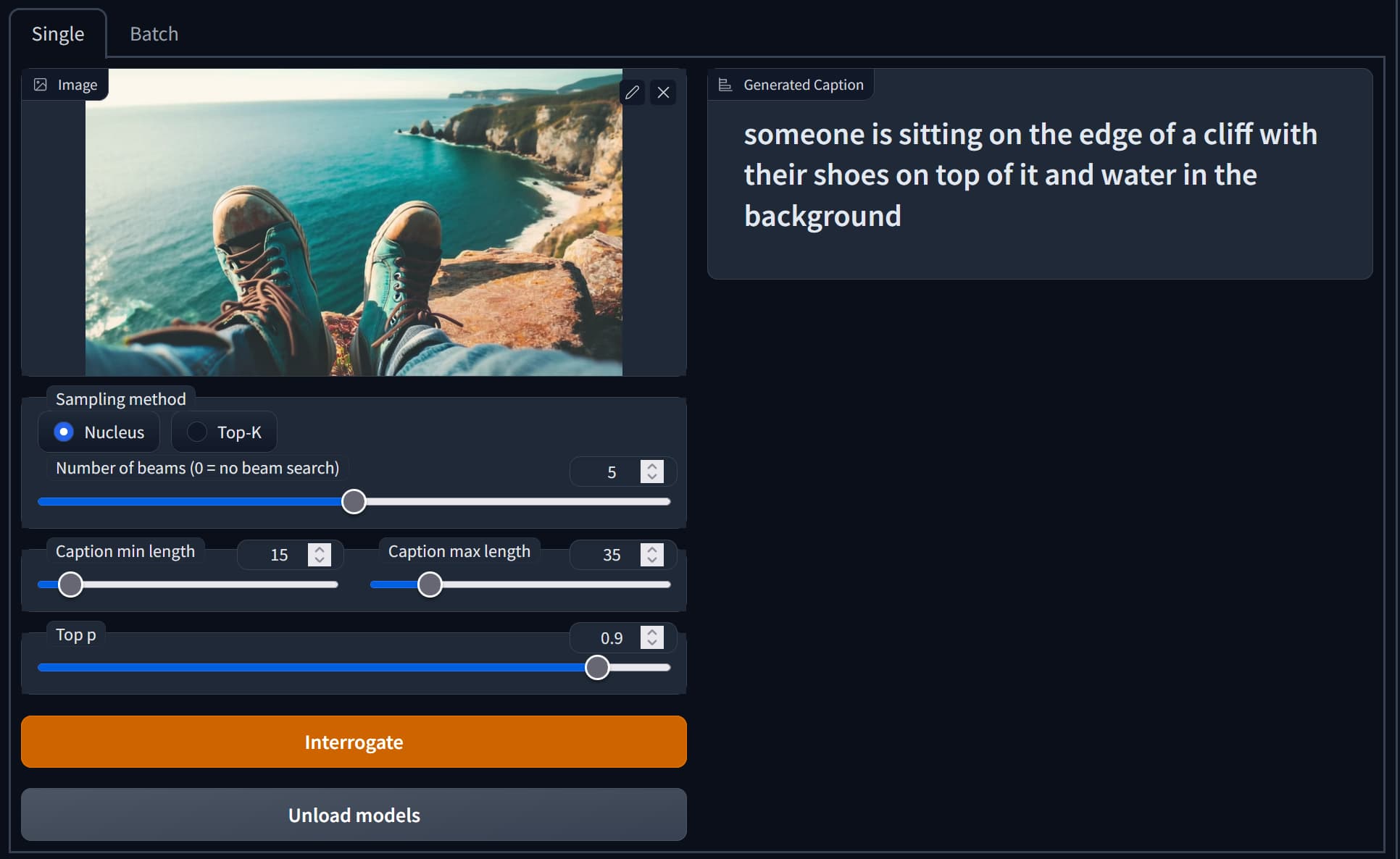Open the Single tab
1400x859 pixels.
click(58, 34)
